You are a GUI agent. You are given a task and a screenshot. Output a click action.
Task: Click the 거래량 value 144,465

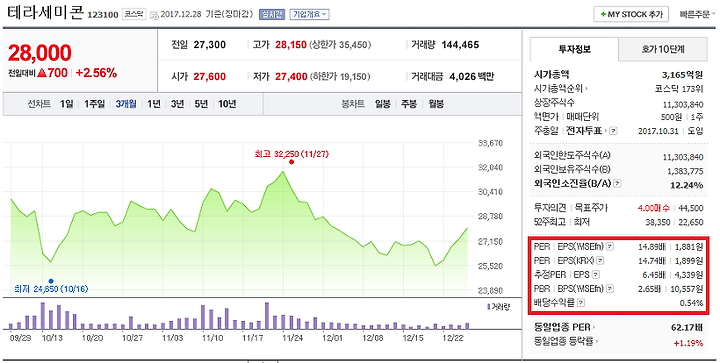click(x=460, y=45)
